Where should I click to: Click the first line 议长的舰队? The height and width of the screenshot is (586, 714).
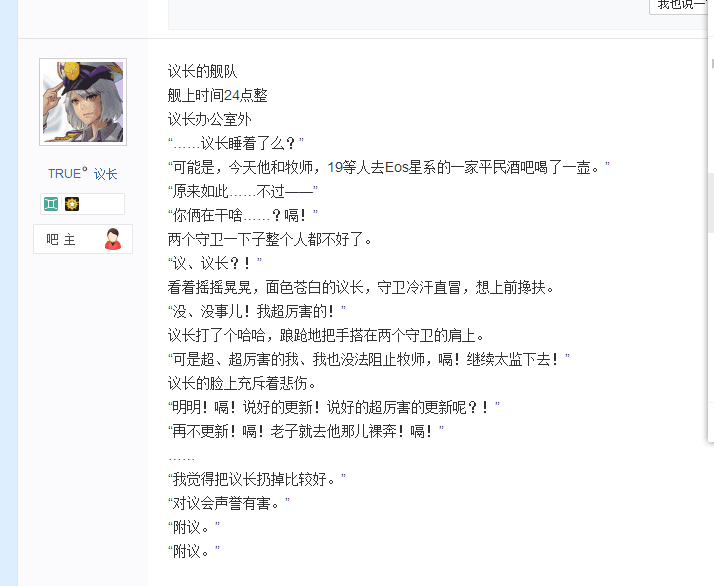(203, 71)
